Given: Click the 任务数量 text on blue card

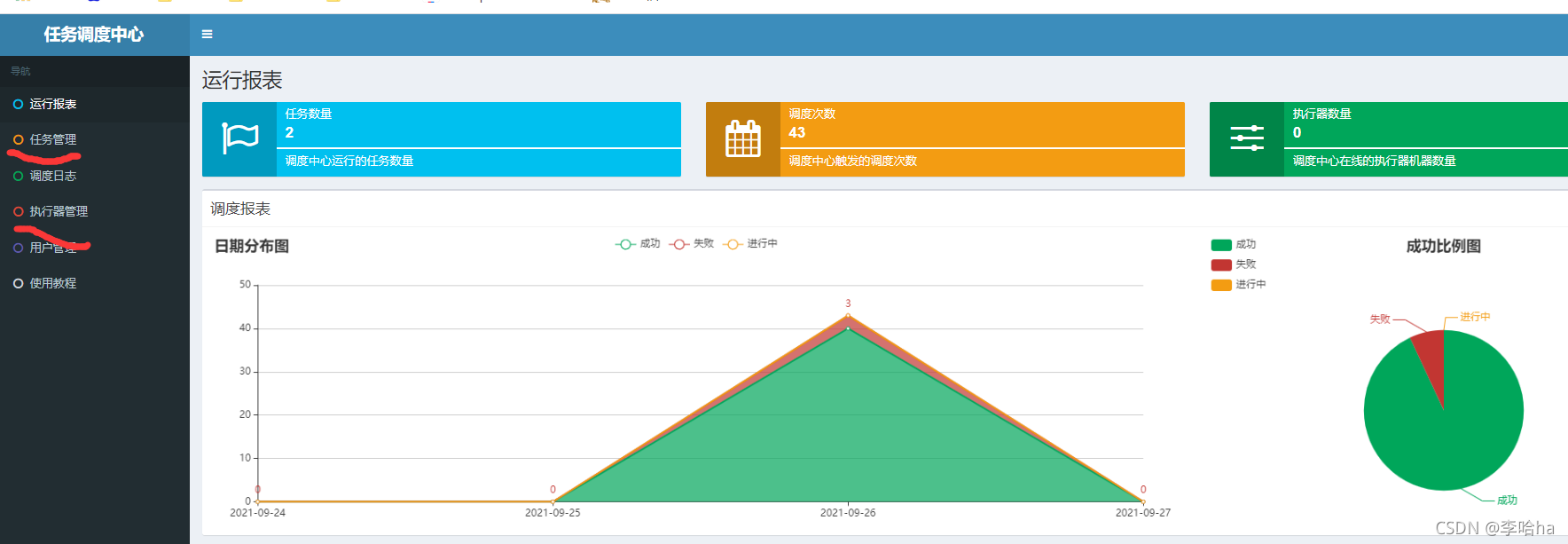Looking at the screenshot, I should point(309,114).
